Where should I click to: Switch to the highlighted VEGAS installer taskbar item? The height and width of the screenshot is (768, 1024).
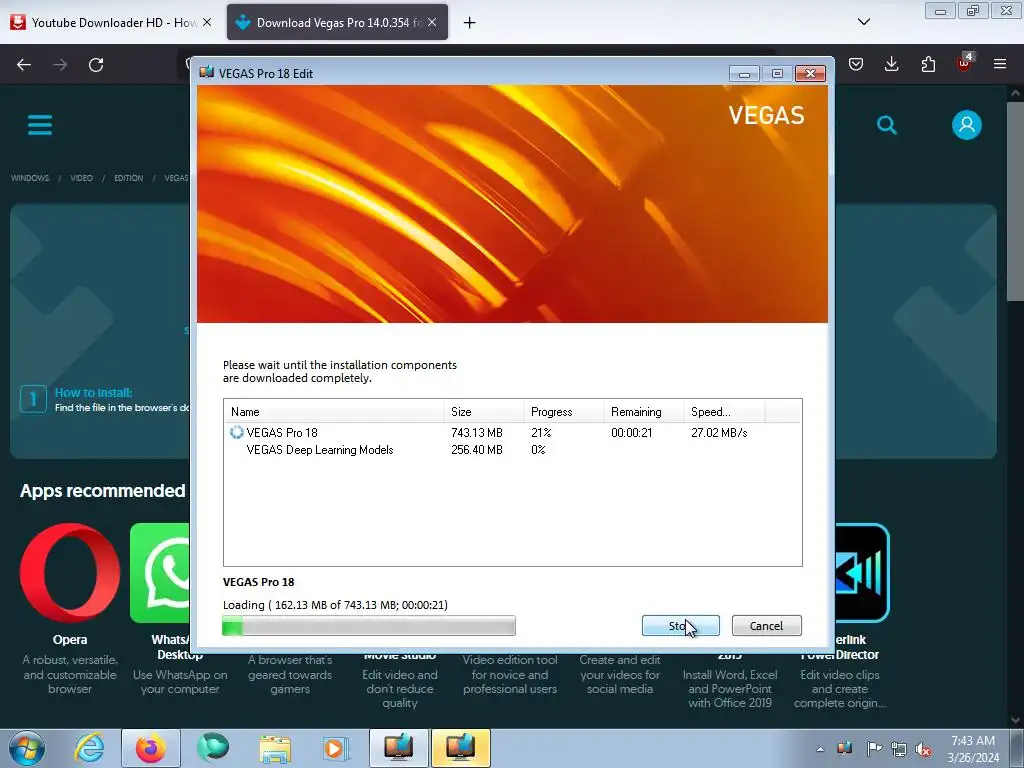[x=460, y=748]
